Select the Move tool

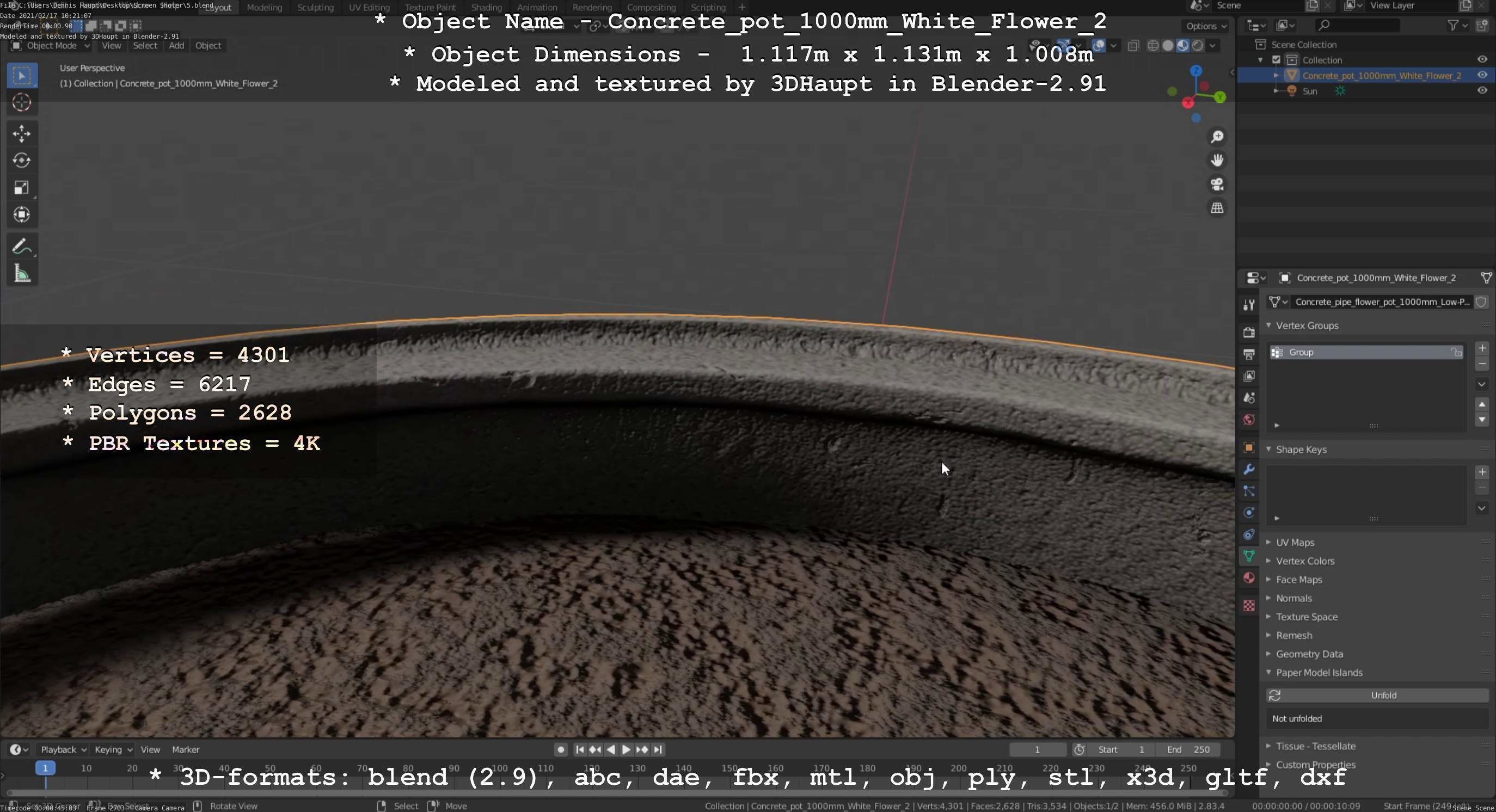click(22, 134)
